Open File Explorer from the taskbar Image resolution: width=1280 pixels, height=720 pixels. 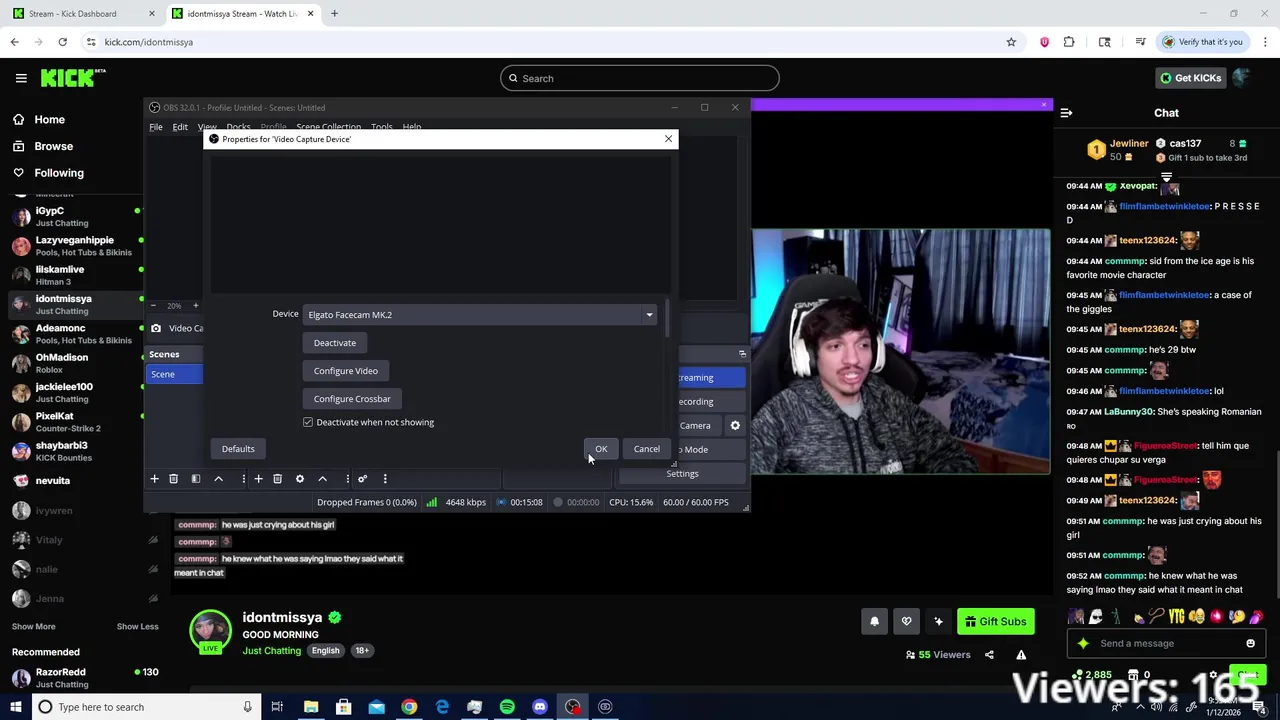tap(311, 707)
